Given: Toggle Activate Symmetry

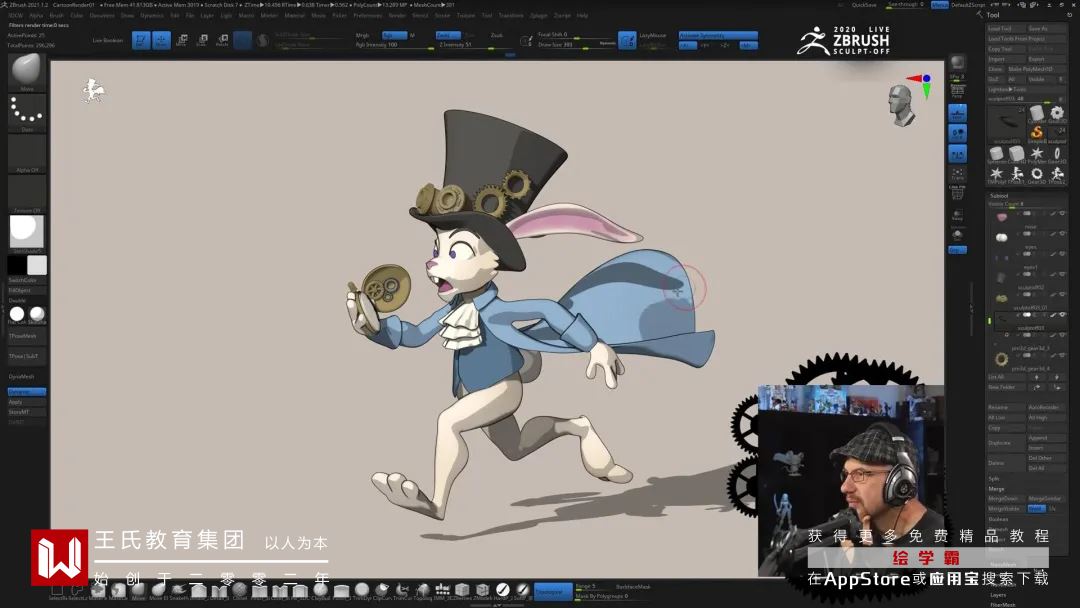Looking at the screenshot, I should (x=718, y=35).
